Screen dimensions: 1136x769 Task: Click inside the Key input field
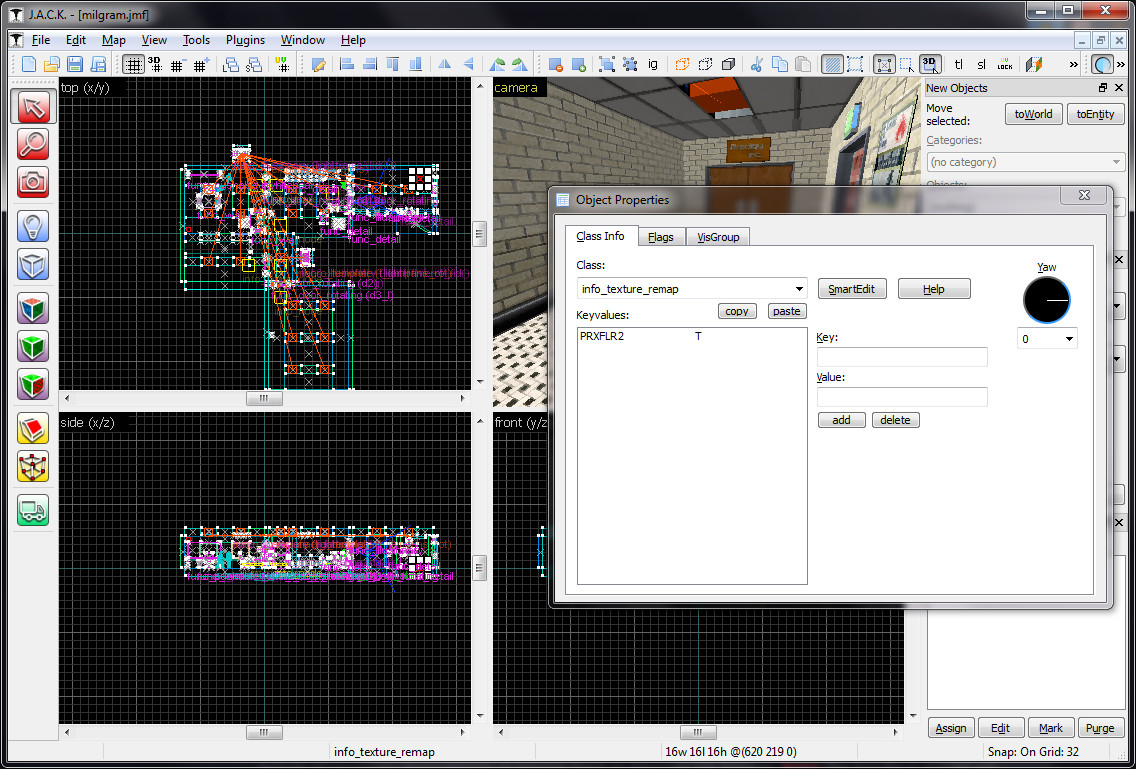[x=901, y=356]
